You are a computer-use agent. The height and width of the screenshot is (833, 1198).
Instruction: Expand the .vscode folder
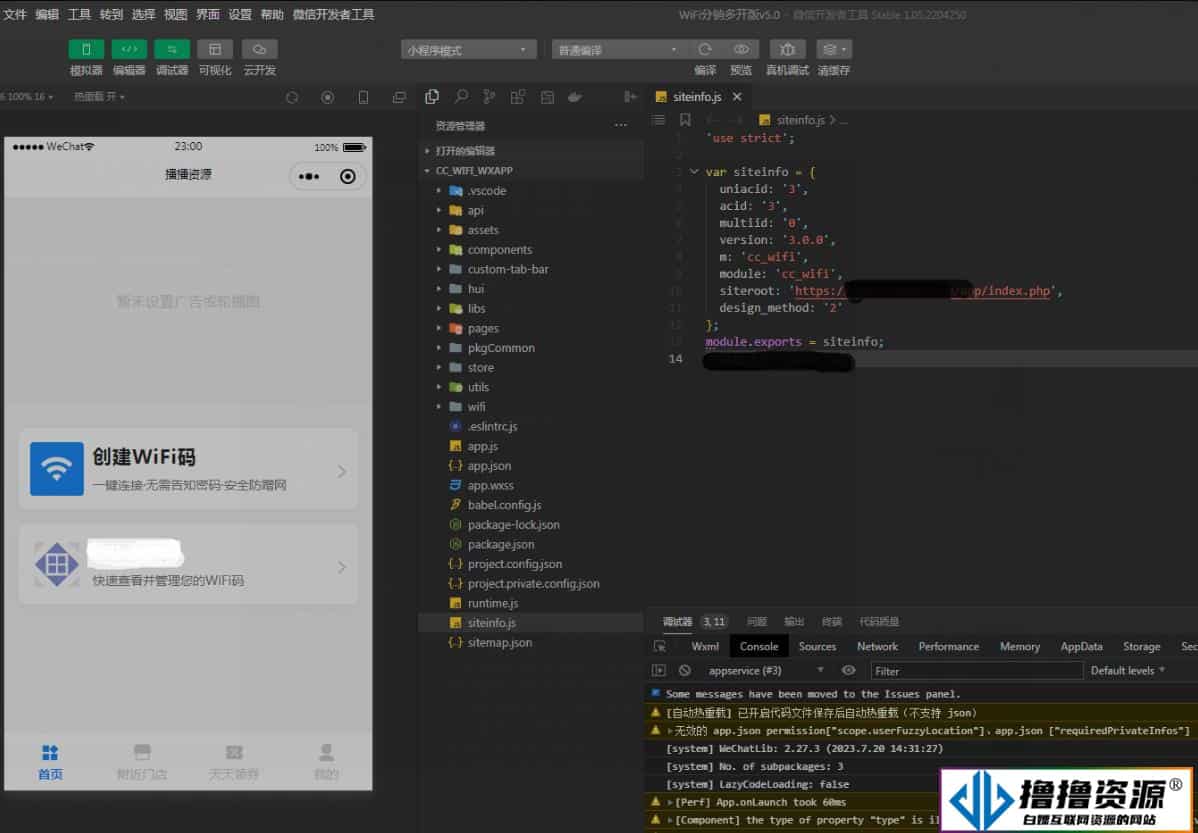[531, 190]
